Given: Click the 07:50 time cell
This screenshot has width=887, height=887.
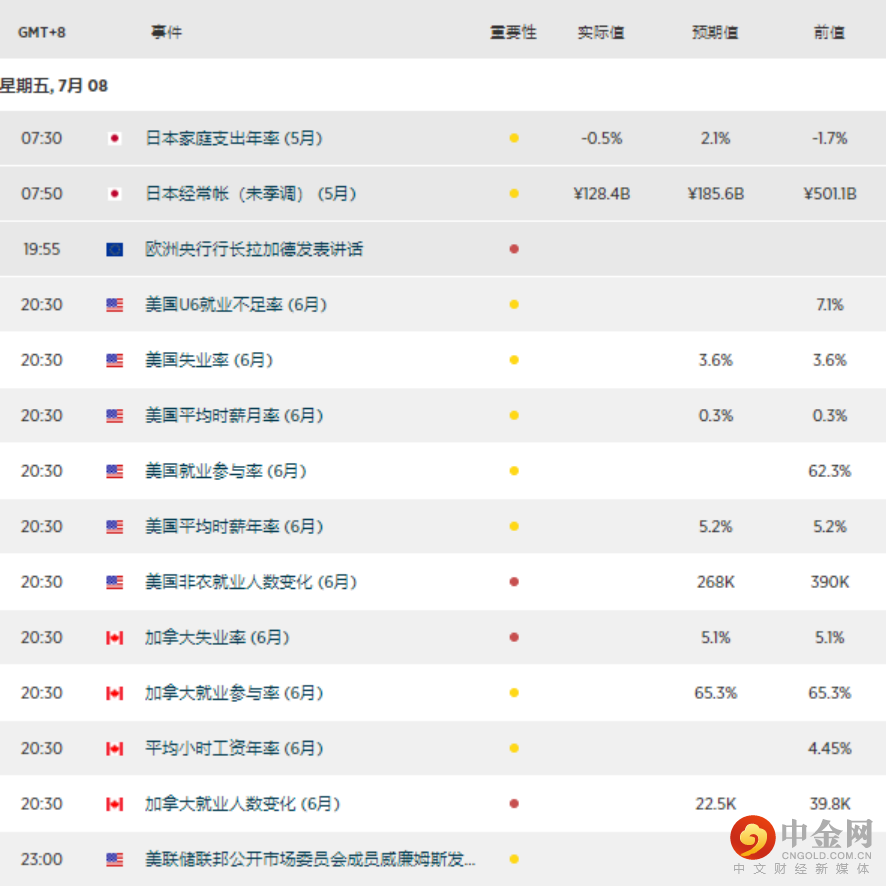Looking at the screenshot, I should [x=42, y=193].
